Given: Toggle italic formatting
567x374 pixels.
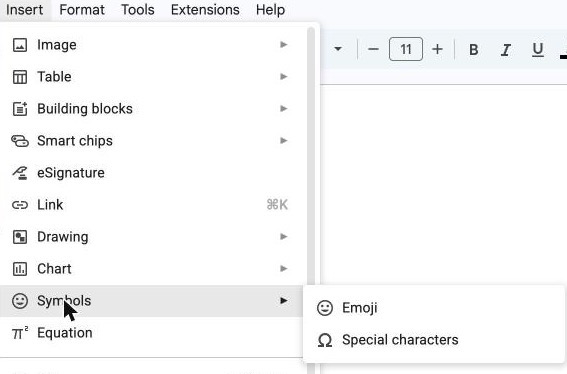Looking at the screenshot, I should tap(506, 49).
